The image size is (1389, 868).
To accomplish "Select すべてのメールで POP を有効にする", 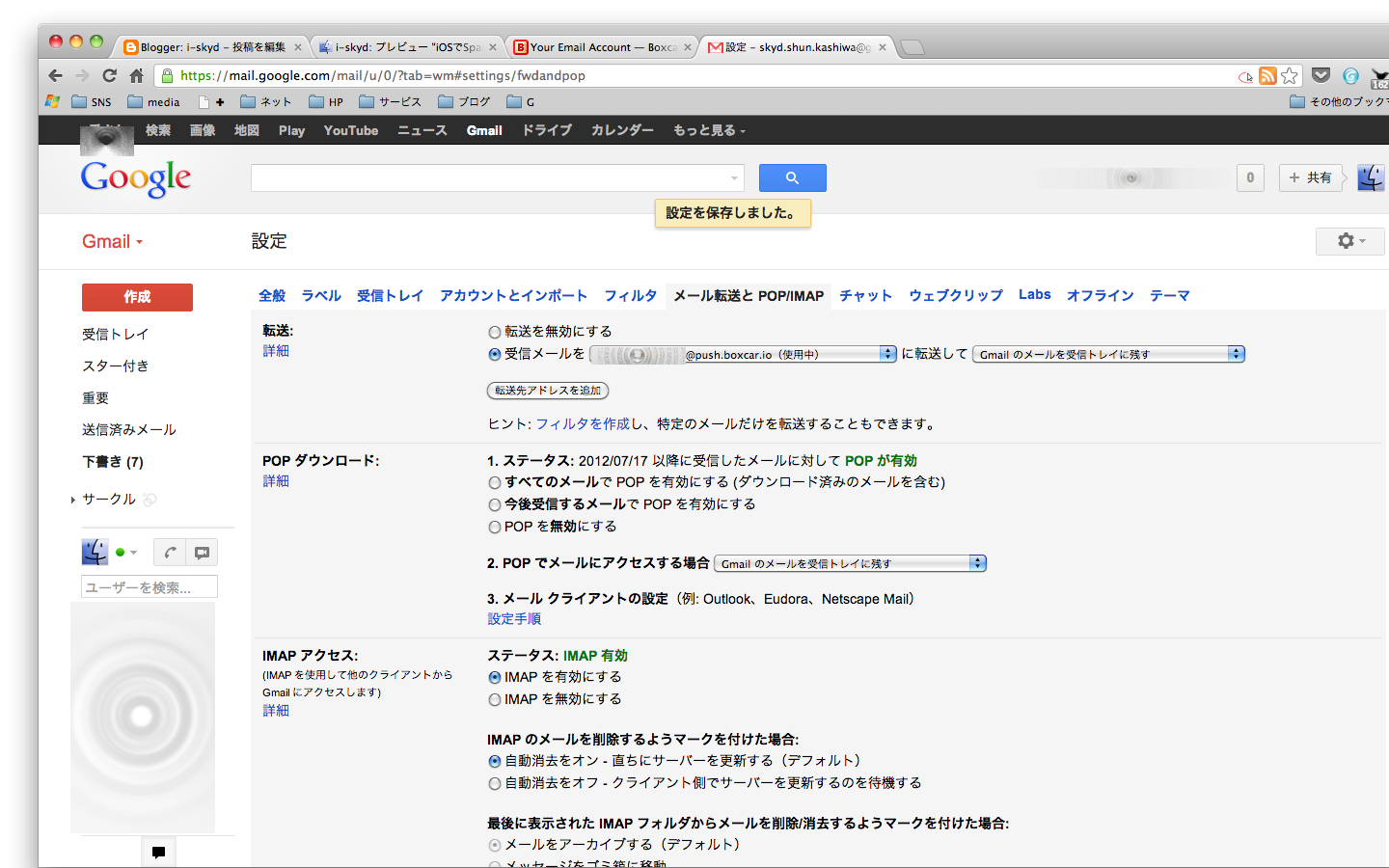I will 495,482.
